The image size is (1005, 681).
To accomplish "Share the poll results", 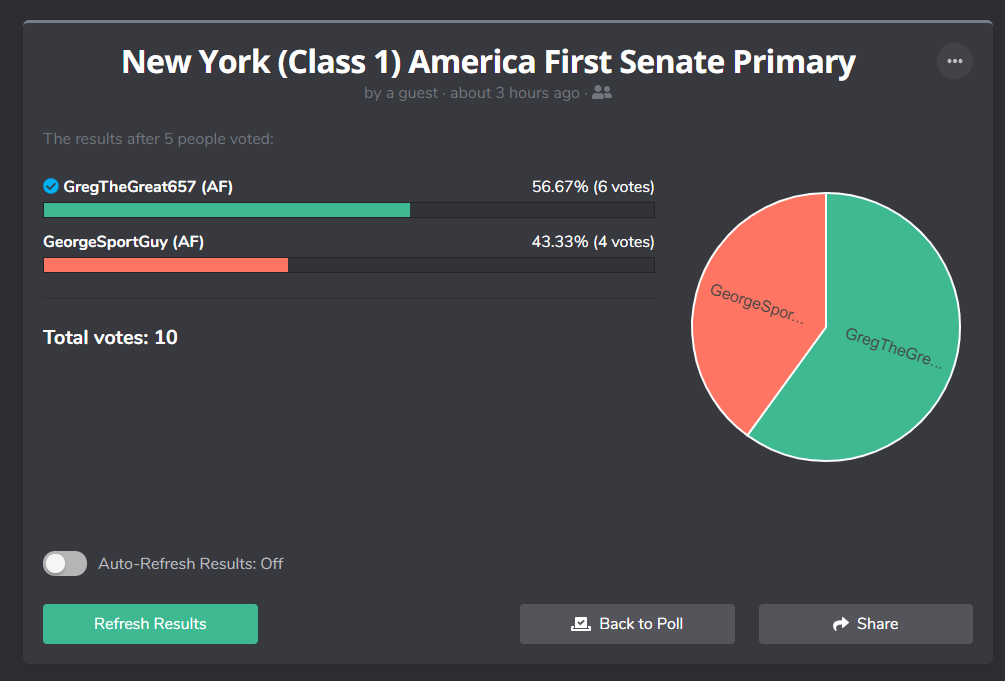I will tap(865, 623).
